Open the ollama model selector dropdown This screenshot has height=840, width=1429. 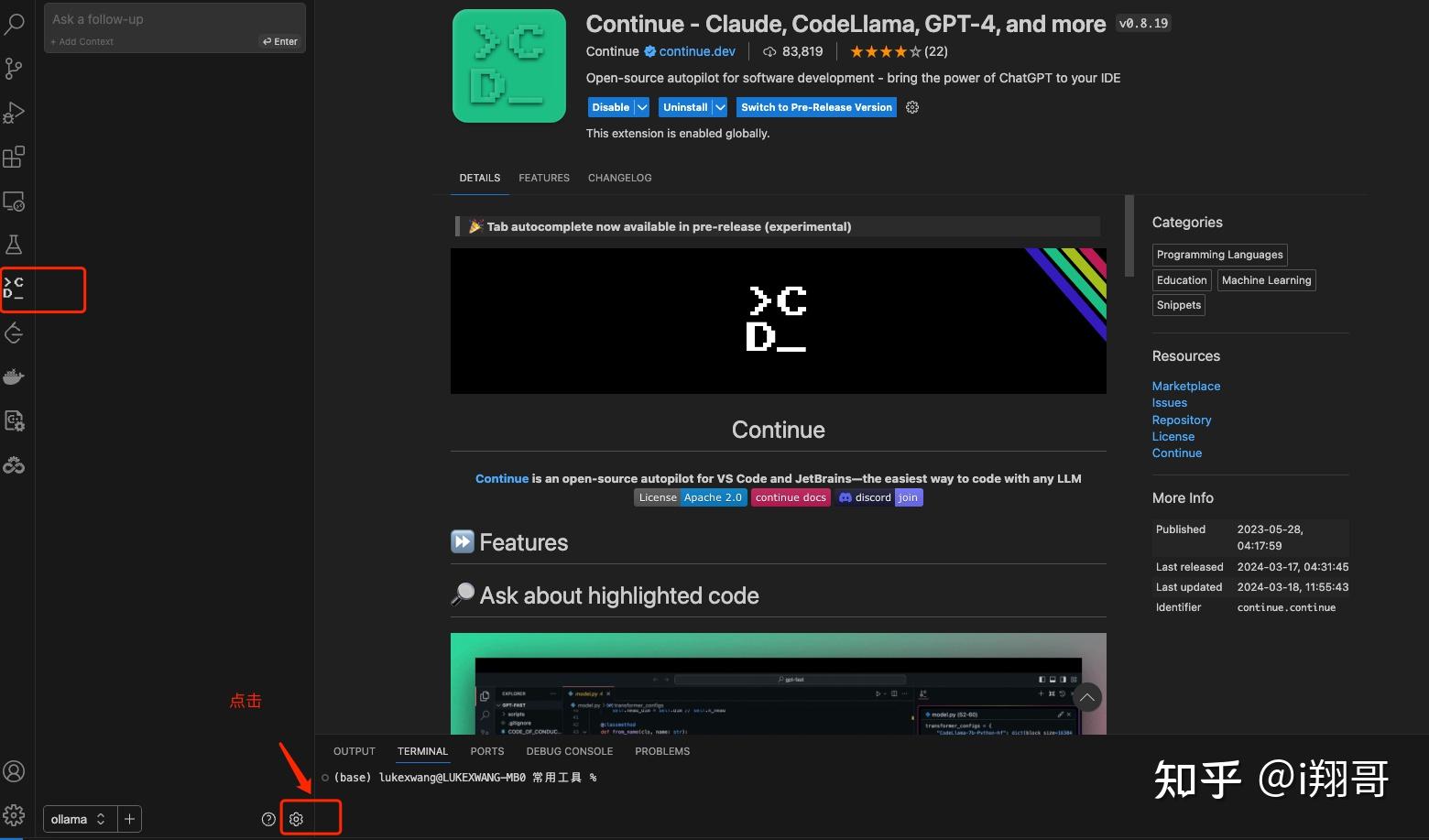[78, 818]
